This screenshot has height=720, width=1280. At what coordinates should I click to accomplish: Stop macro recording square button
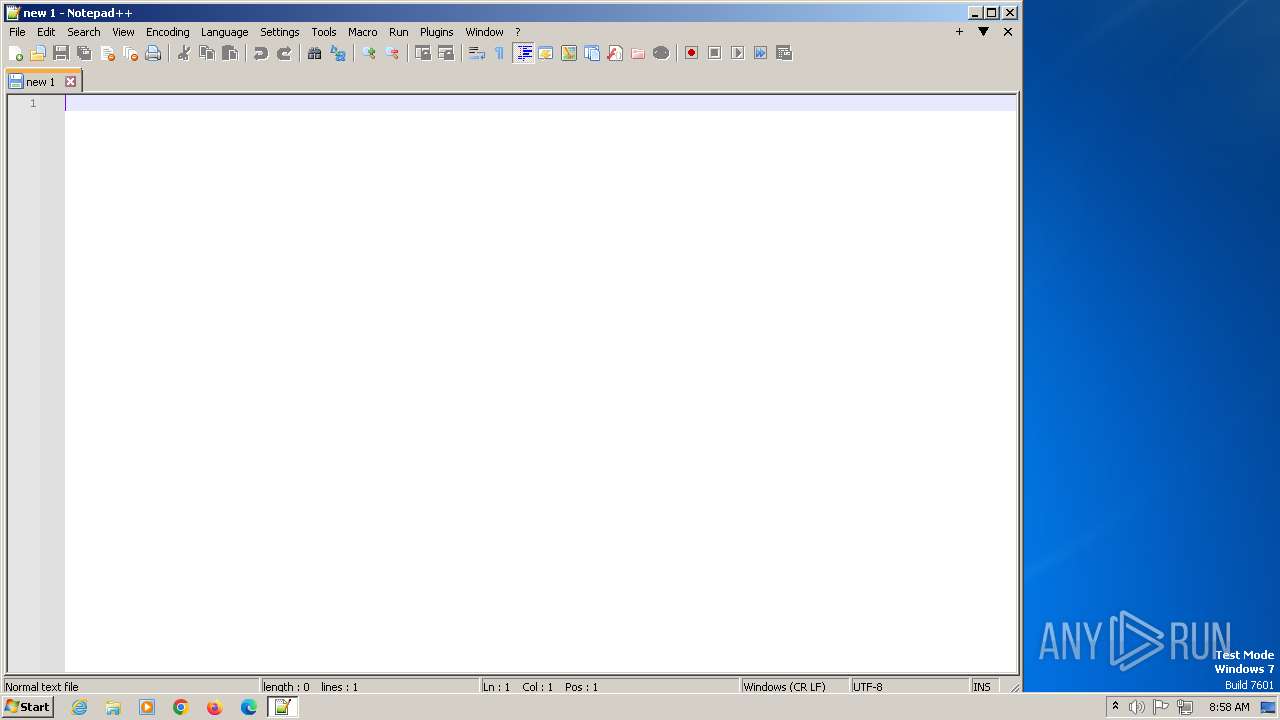[714, 53]
